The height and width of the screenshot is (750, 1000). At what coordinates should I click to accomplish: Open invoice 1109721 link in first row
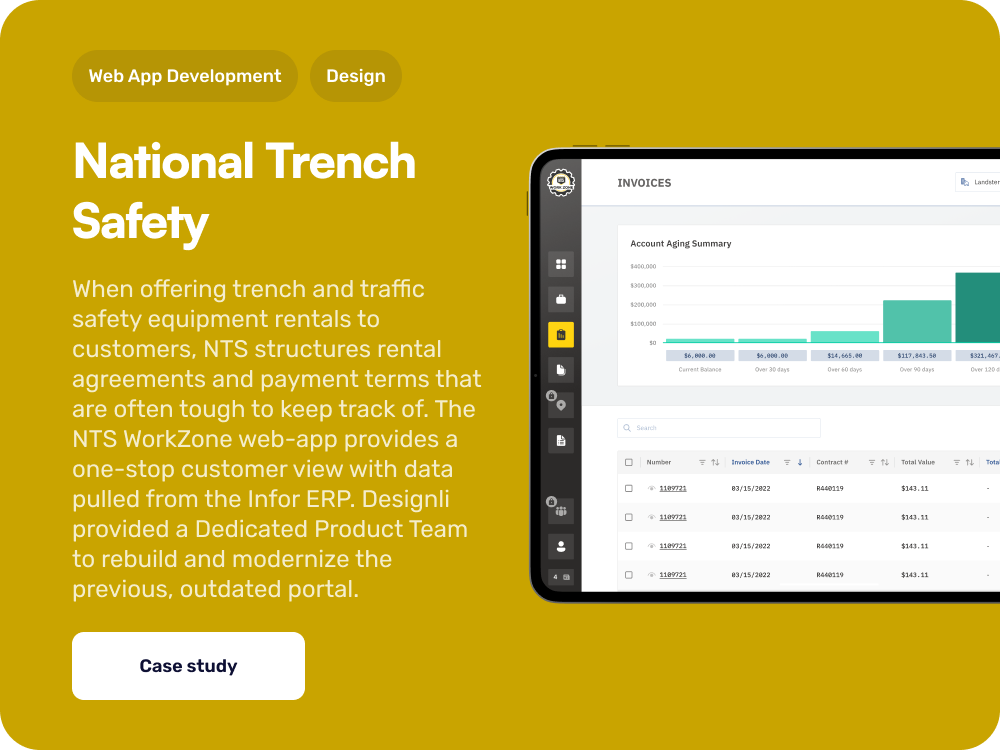click(x=673, y=488)
